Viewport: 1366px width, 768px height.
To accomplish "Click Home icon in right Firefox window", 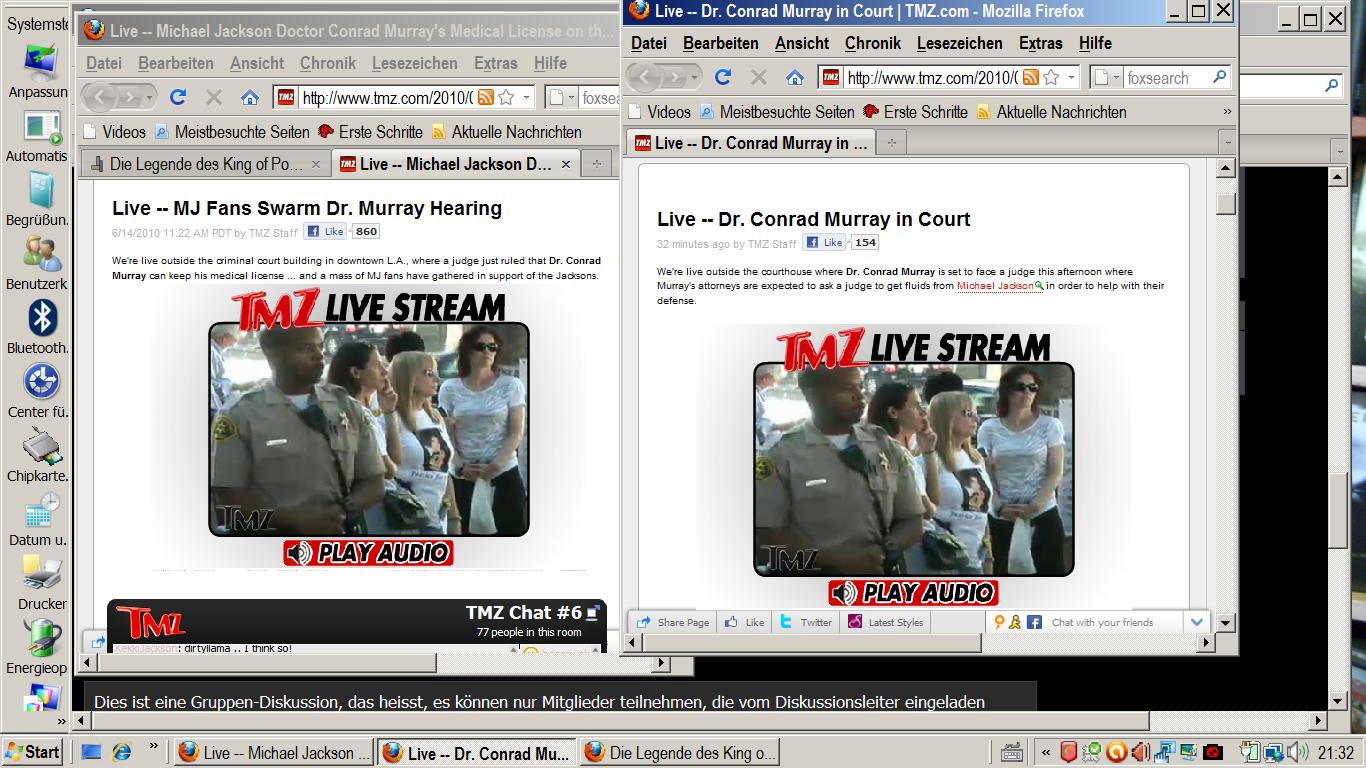I will pos(794,77).
